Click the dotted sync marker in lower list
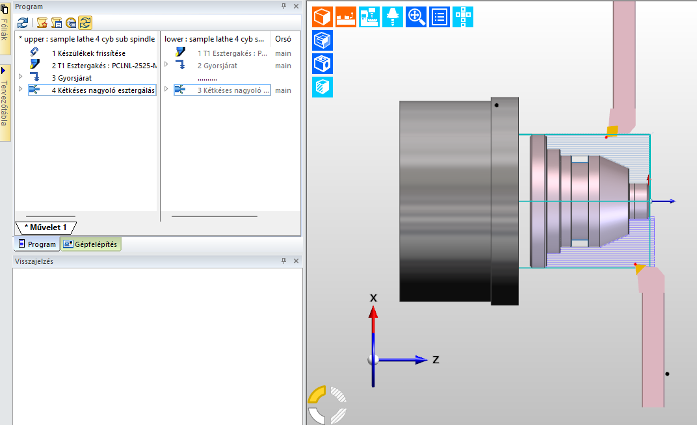 coord(207,79)
